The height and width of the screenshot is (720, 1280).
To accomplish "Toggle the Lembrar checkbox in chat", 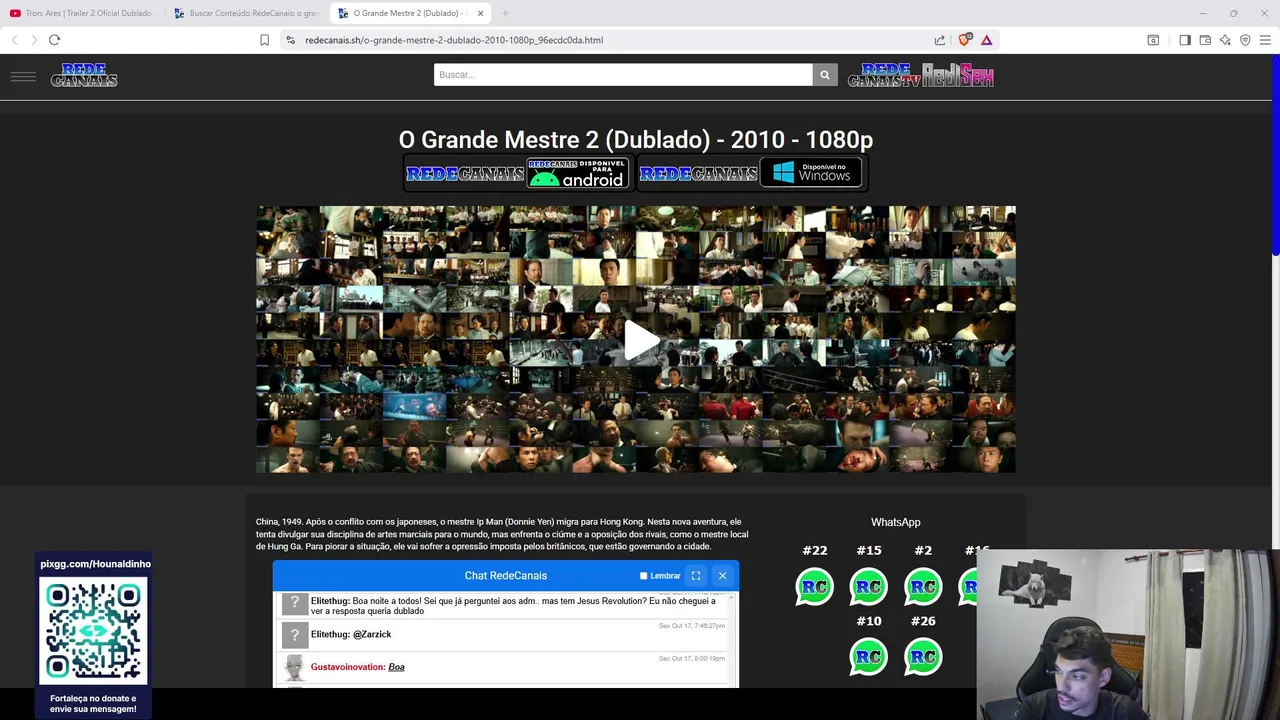I will (x=644, y=576).
